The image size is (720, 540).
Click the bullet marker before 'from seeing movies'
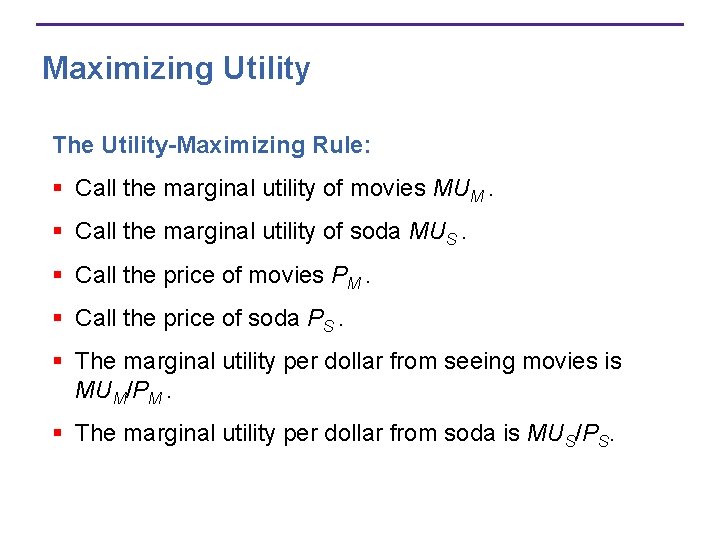pyautogui.click(x=60, y=361)
